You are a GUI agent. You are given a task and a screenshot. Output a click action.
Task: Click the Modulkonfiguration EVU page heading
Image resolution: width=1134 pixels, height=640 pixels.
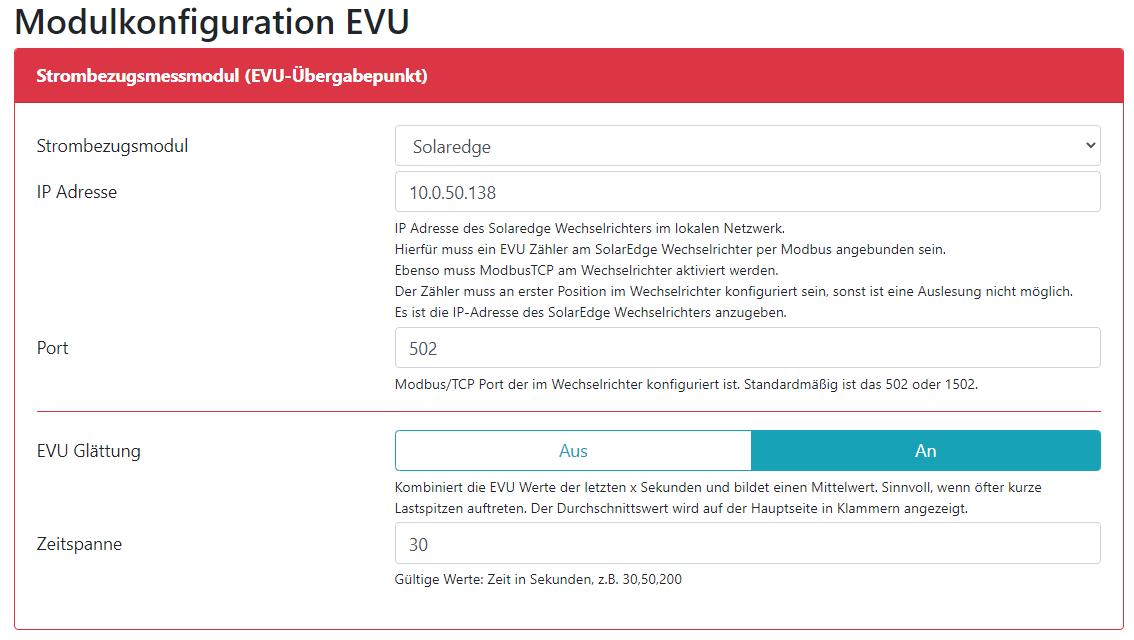[x=212, y=22]
